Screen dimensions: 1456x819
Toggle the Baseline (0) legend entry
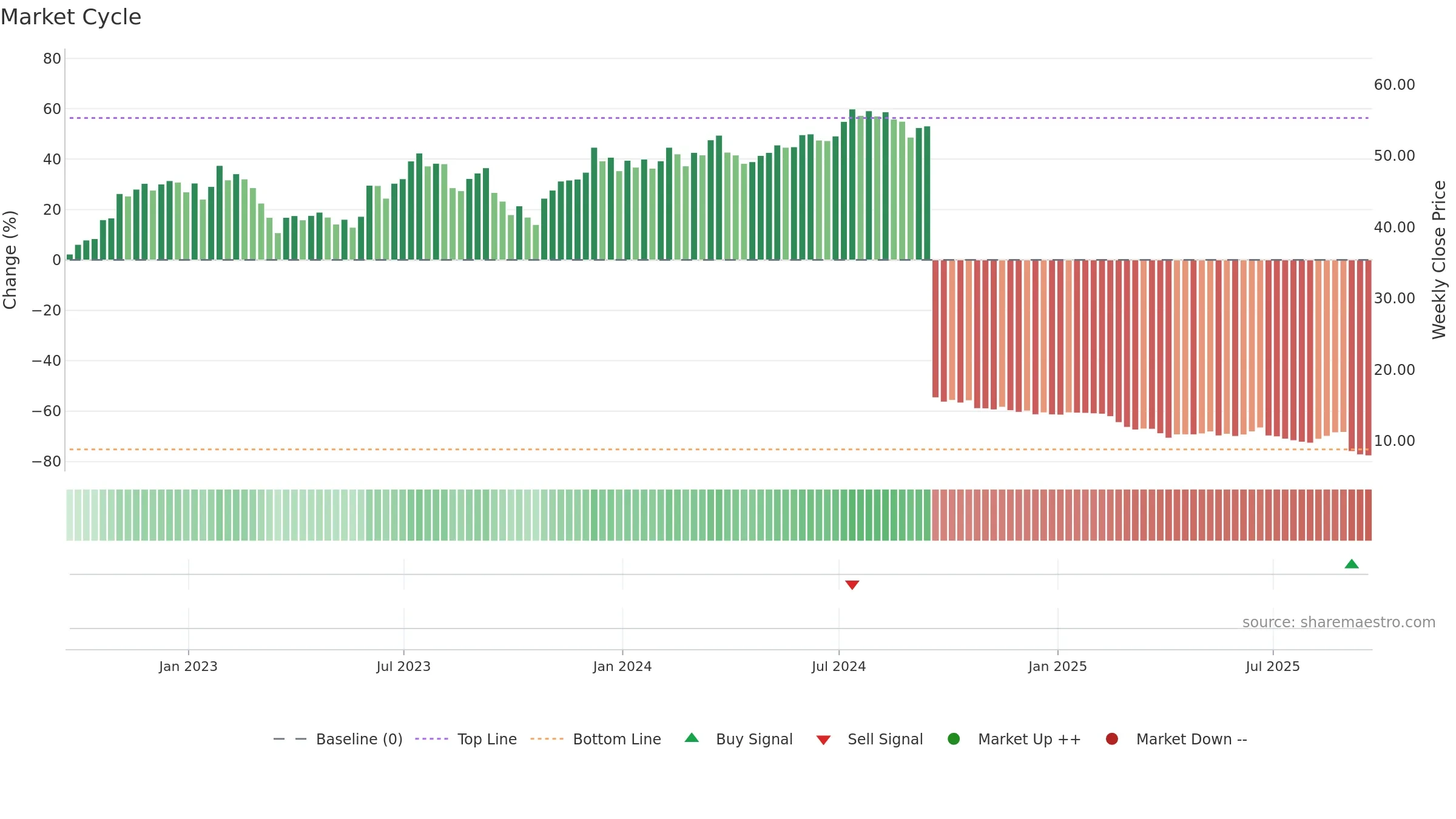(338, 739)
